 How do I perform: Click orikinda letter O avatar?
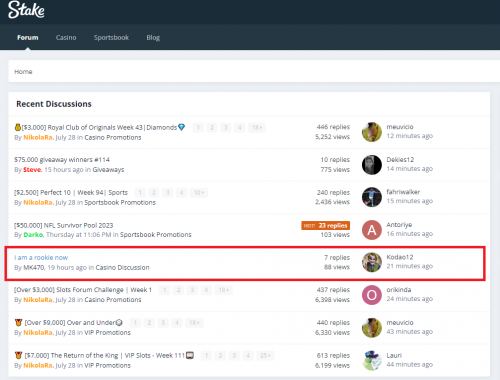[x=372, y=295]
